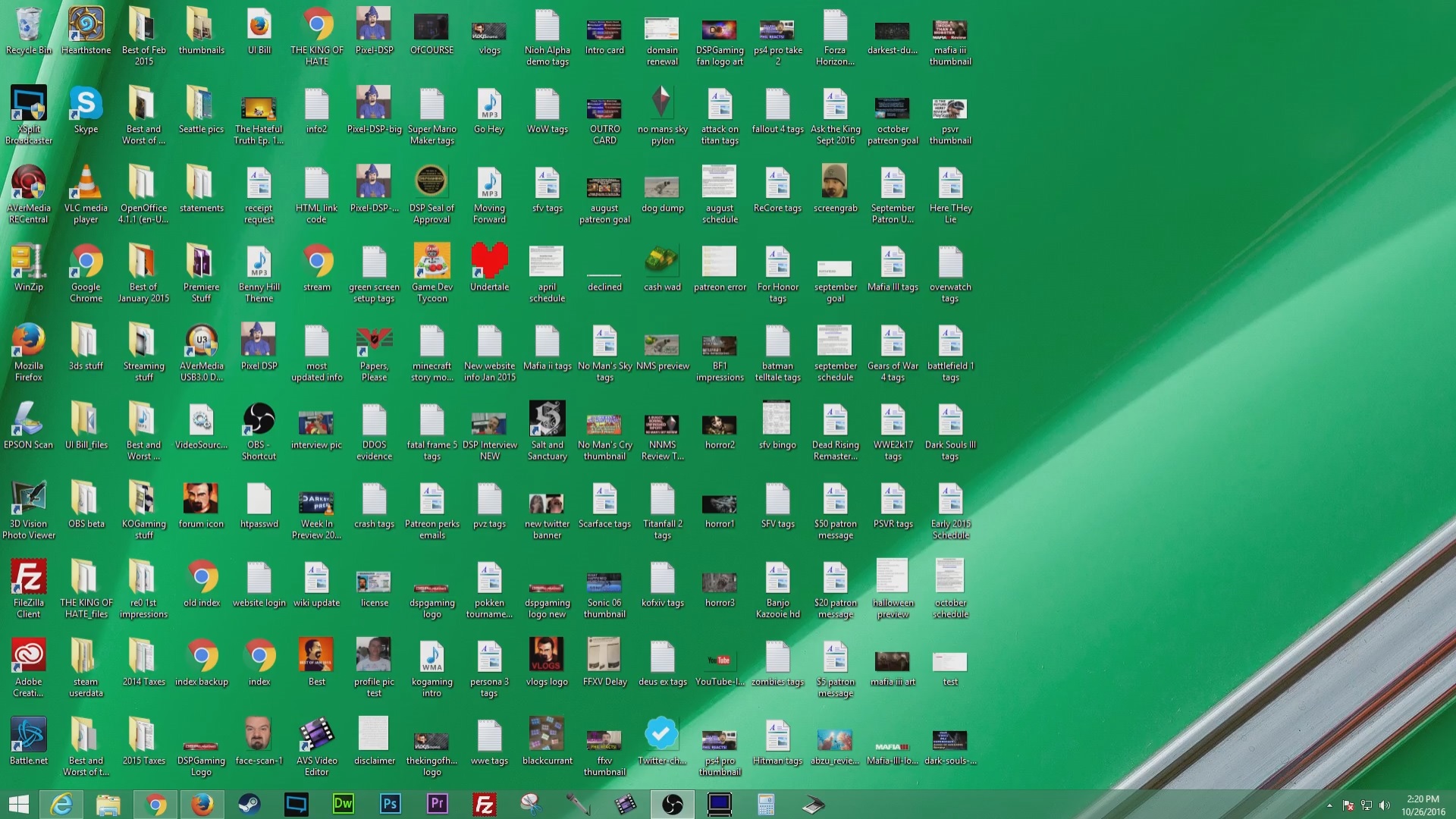Open the network status tray icon
Image resolution: width=1456 pixels, height=819 pixels.
1367,805
